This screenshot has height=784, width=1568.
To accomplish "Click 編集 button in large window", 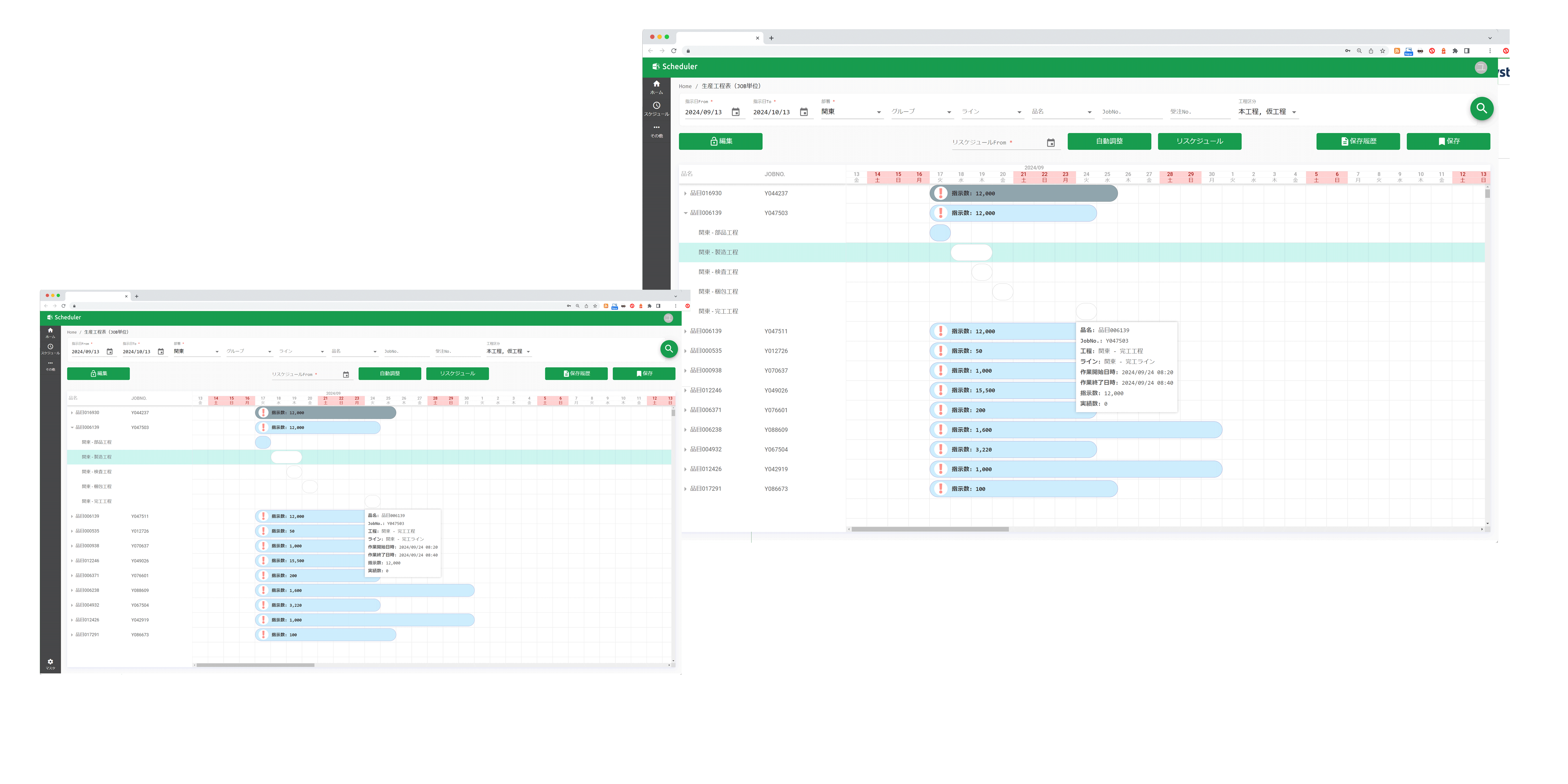I will pos(721,141).
